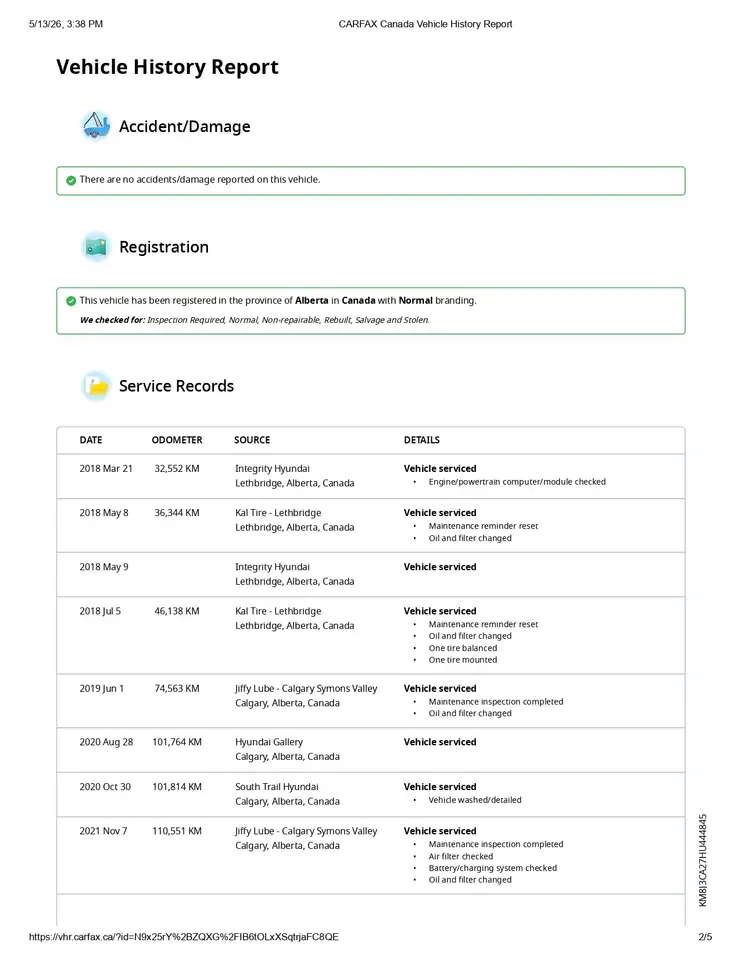Click 'Jiffy Lube - Calgary Symons Valley' in 2019 row
741x960 pixels.
[x=306, y=688]
